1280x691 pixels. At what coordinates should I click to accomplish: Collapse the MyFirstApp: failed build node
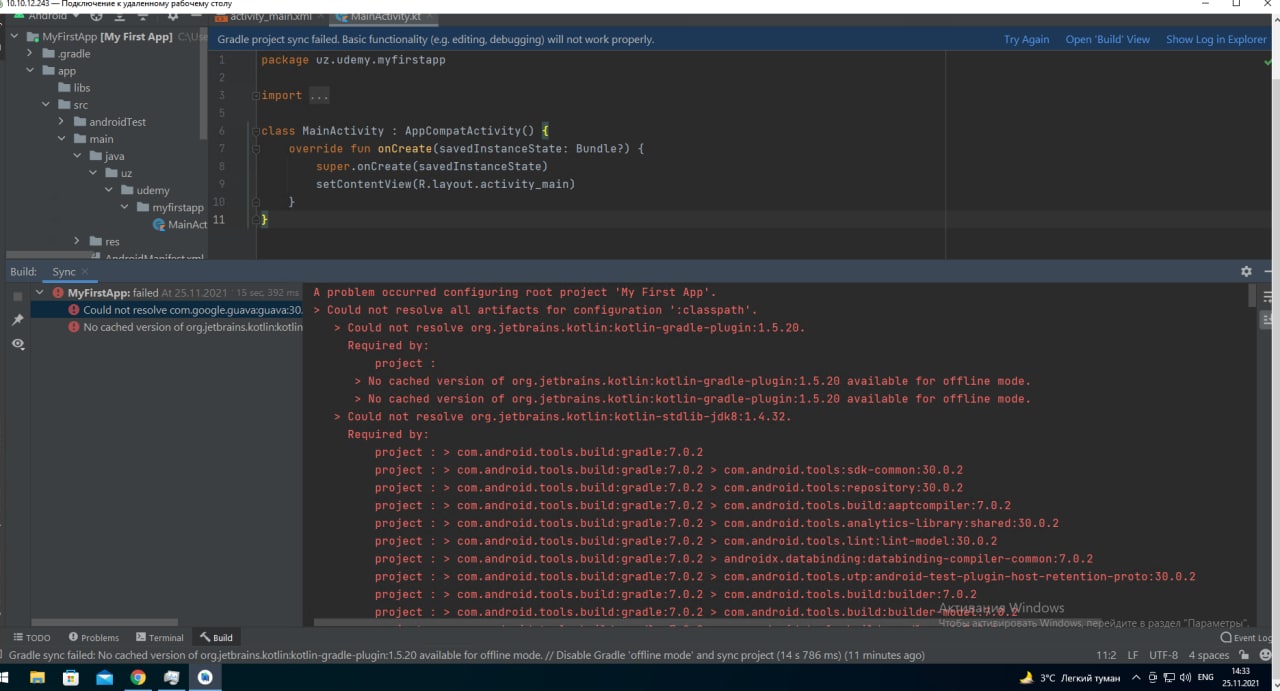(40, 293)
